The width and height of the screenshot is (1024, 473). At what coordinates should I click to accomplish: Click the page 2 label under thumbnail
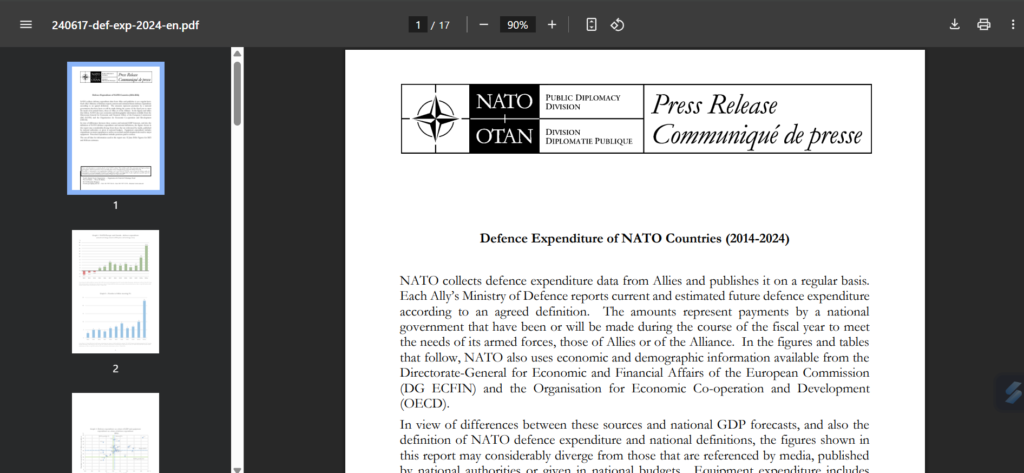pyautogui.click(x=116, y=368)
